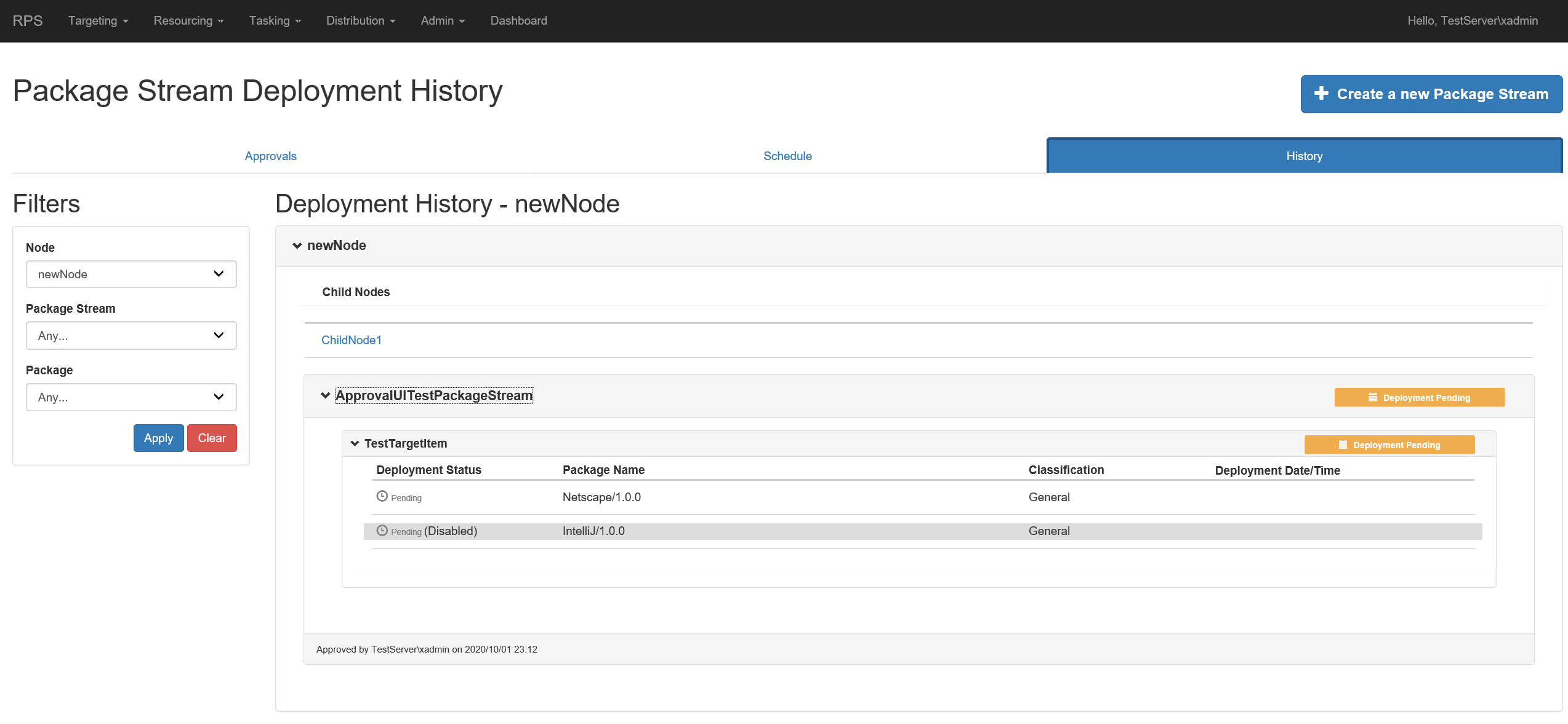Collapse the ApprovalUITestPackageStream section
1568x724 pixels.
(x=325, y=395)
